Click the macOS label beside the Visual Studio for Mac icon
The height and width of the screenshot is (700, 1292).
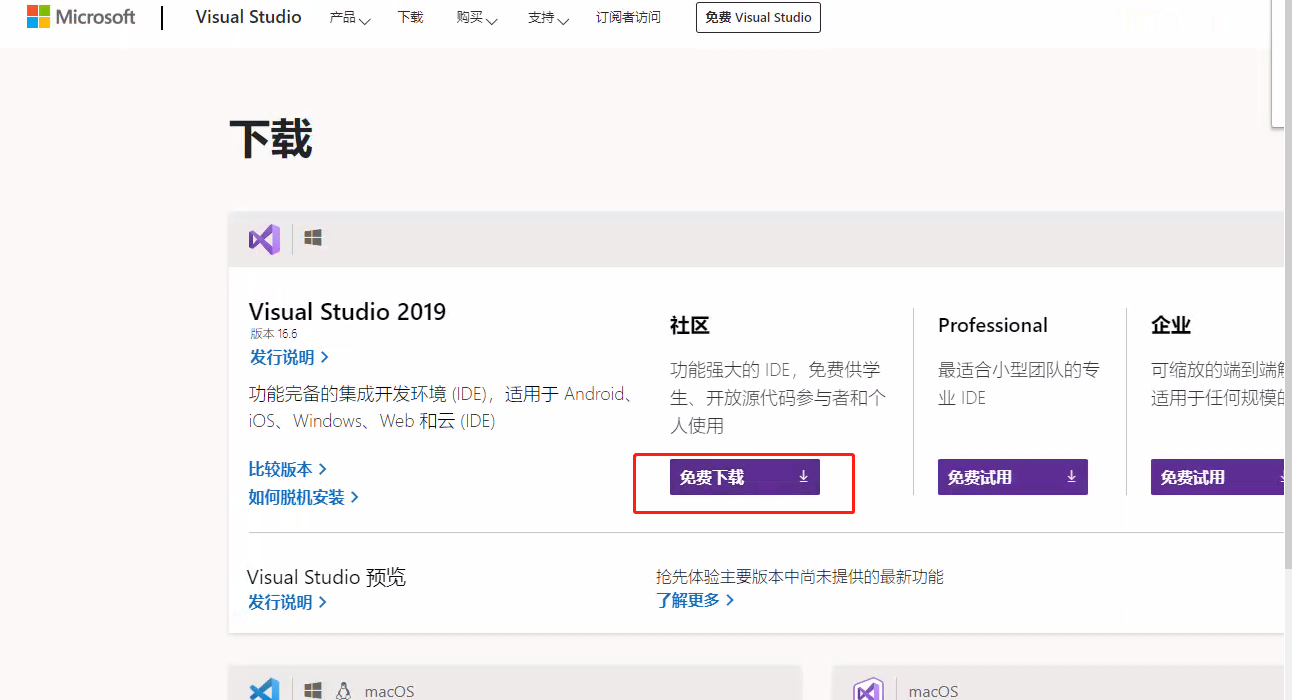point(933,691)
